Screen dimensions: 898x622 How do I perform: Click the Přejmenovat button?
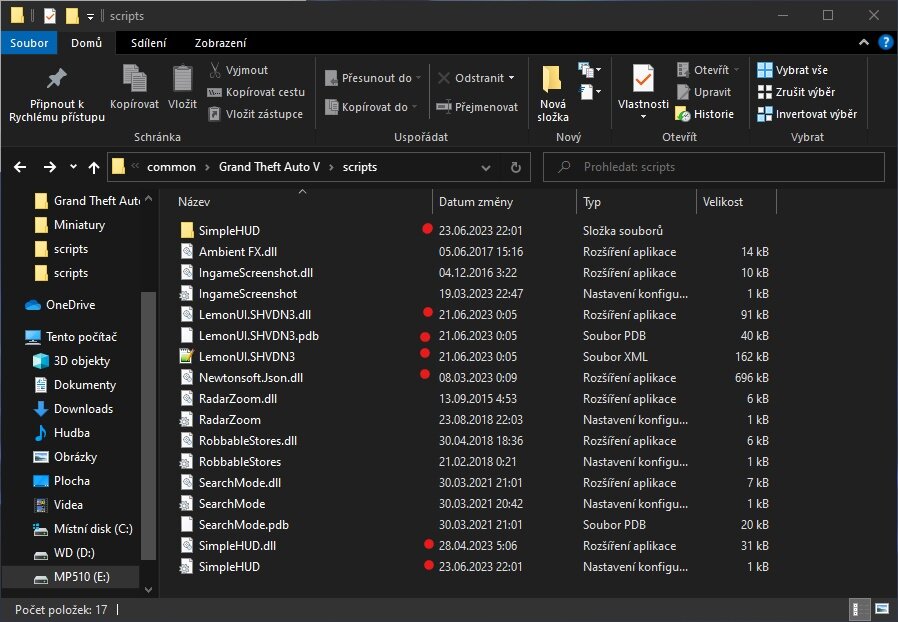pyautogui.click(x=477, y=107)
